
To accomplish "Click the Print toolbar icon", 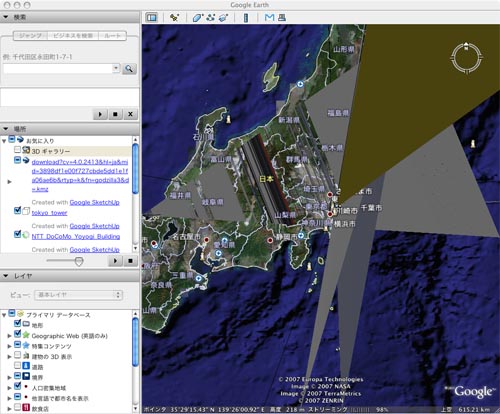I will pos(282,17).
